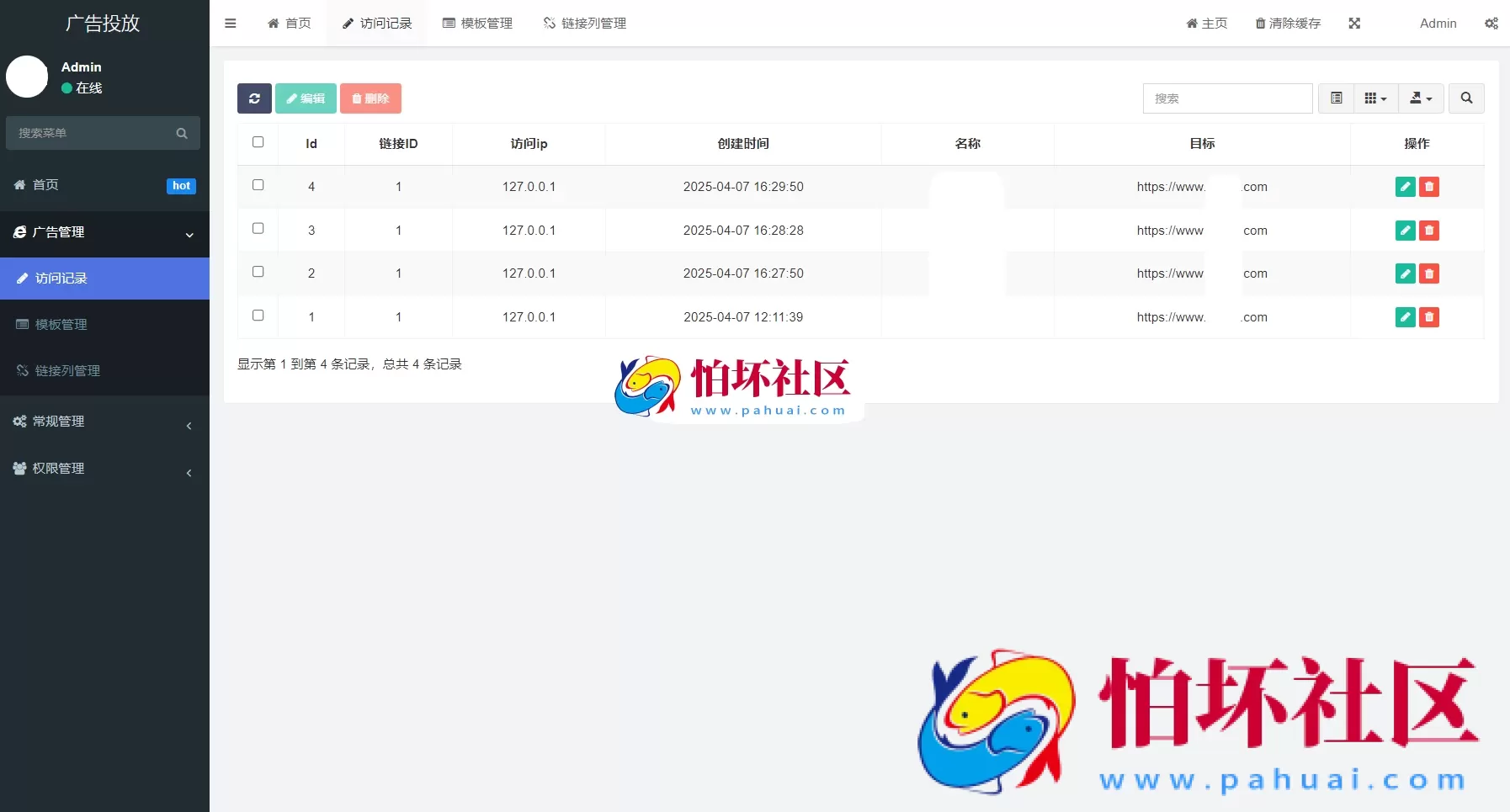Image resolution: width=1510 pixels, height=812 pixels.
Task: Click the settings gear icon at top right
Action: coord(1491,24)
